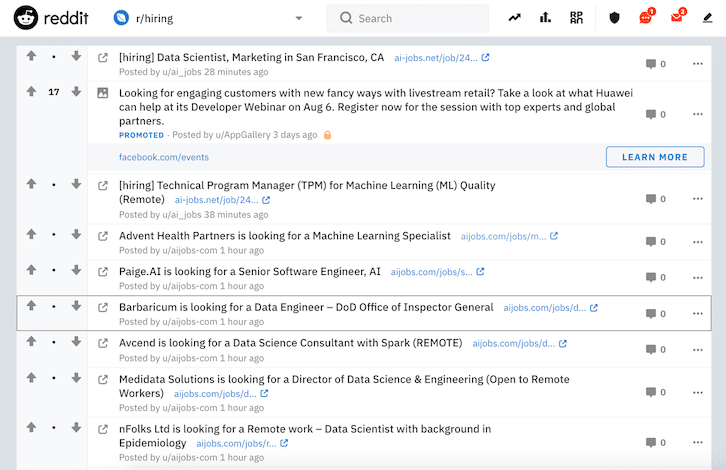726x470 pixels.
Task: Open comments on the Avcend post
Action: [656, 350]
